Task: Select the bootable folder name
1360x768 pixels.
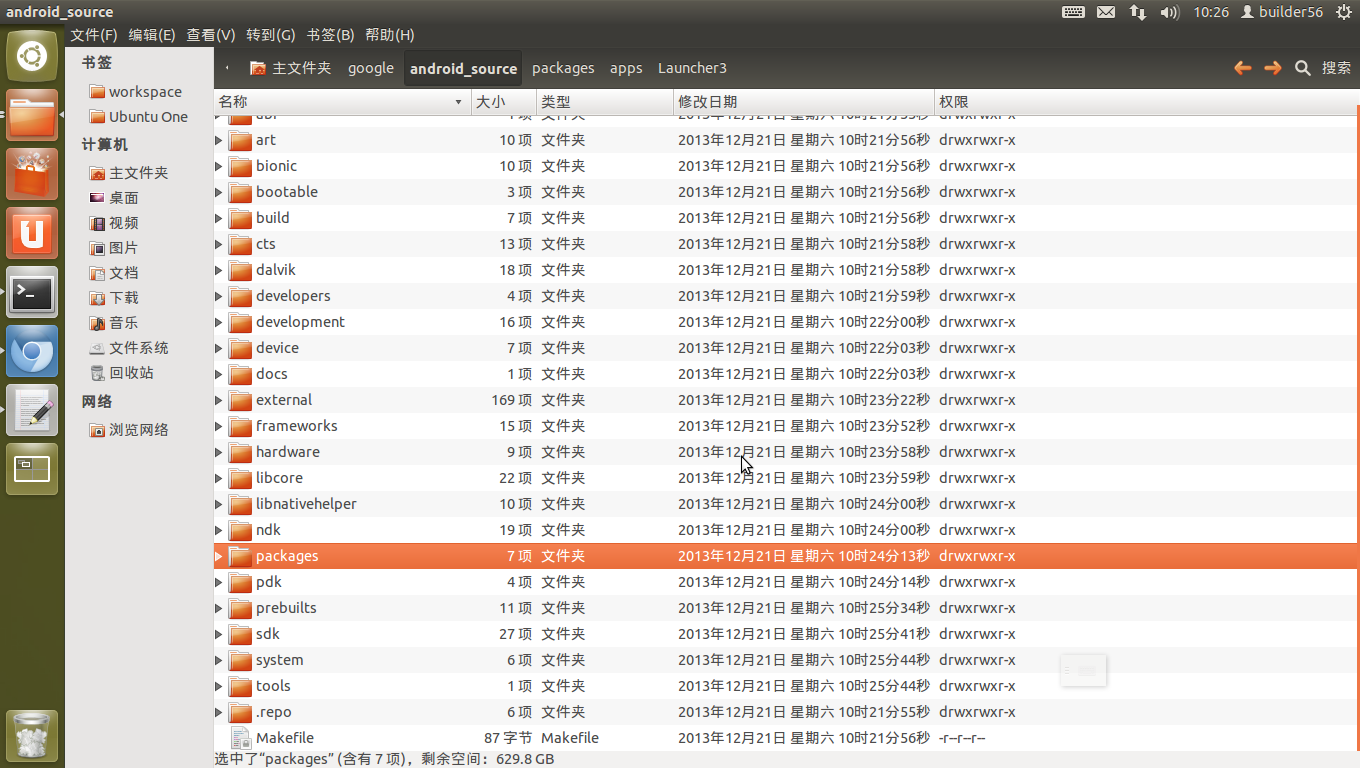Action: click(x=287, y=192)
